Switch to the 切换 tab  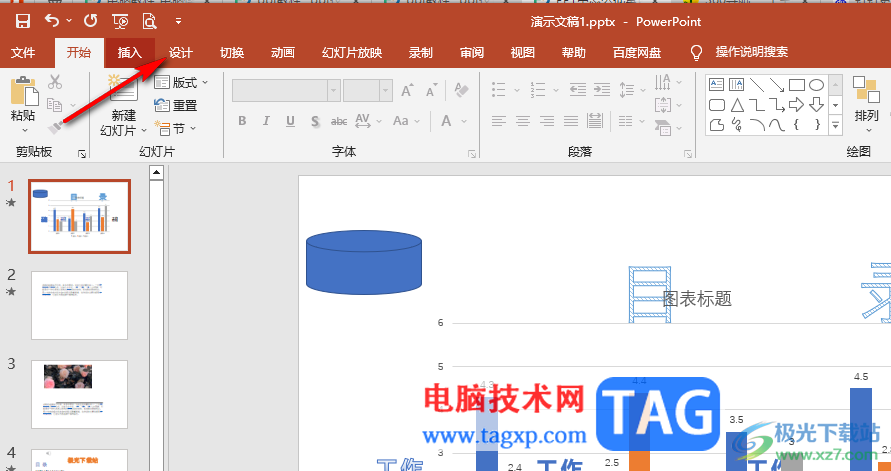[x=232, y=53]
